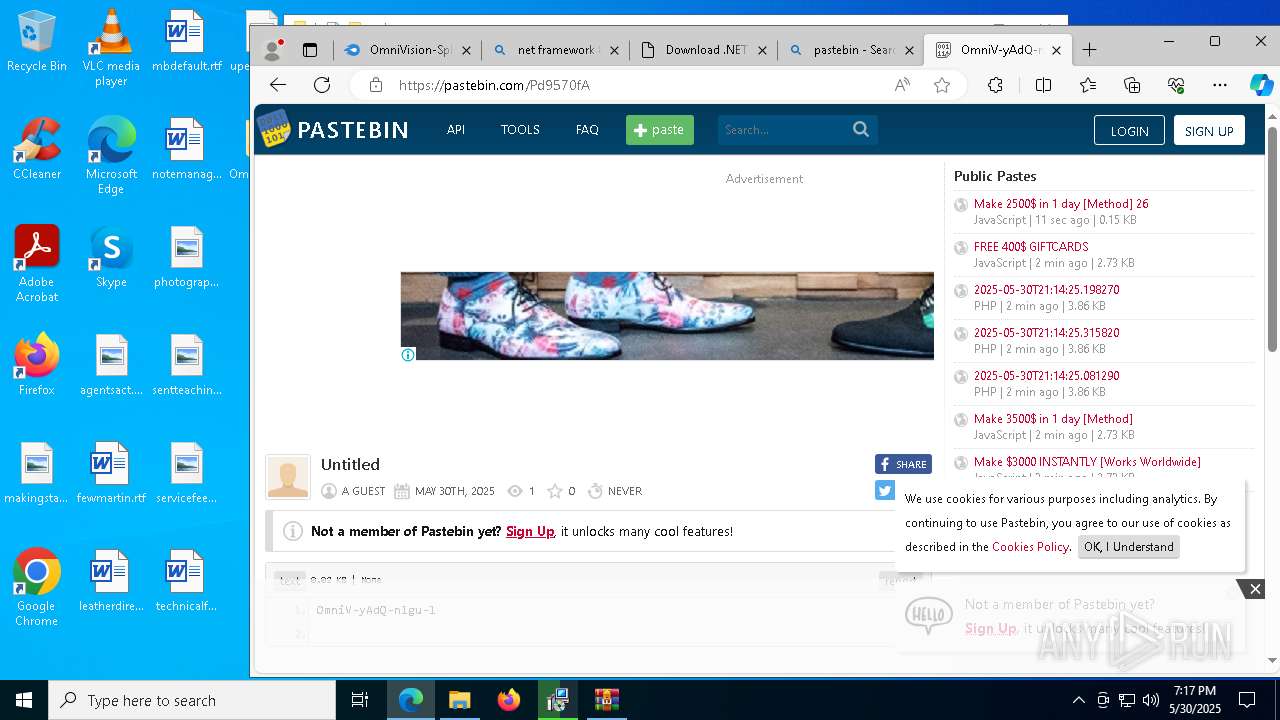Click the Read aloud icon in address bar
Viewport: 1280px width, 720px height.
(x=902, y=85)
